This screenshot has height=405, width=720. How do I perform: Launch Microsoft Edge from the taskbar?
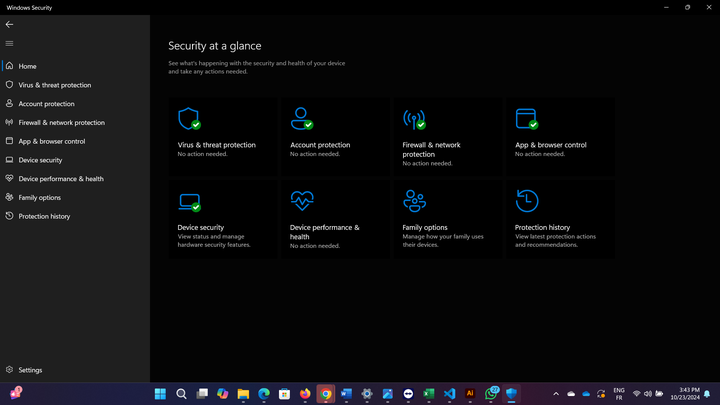coord(264,394)
